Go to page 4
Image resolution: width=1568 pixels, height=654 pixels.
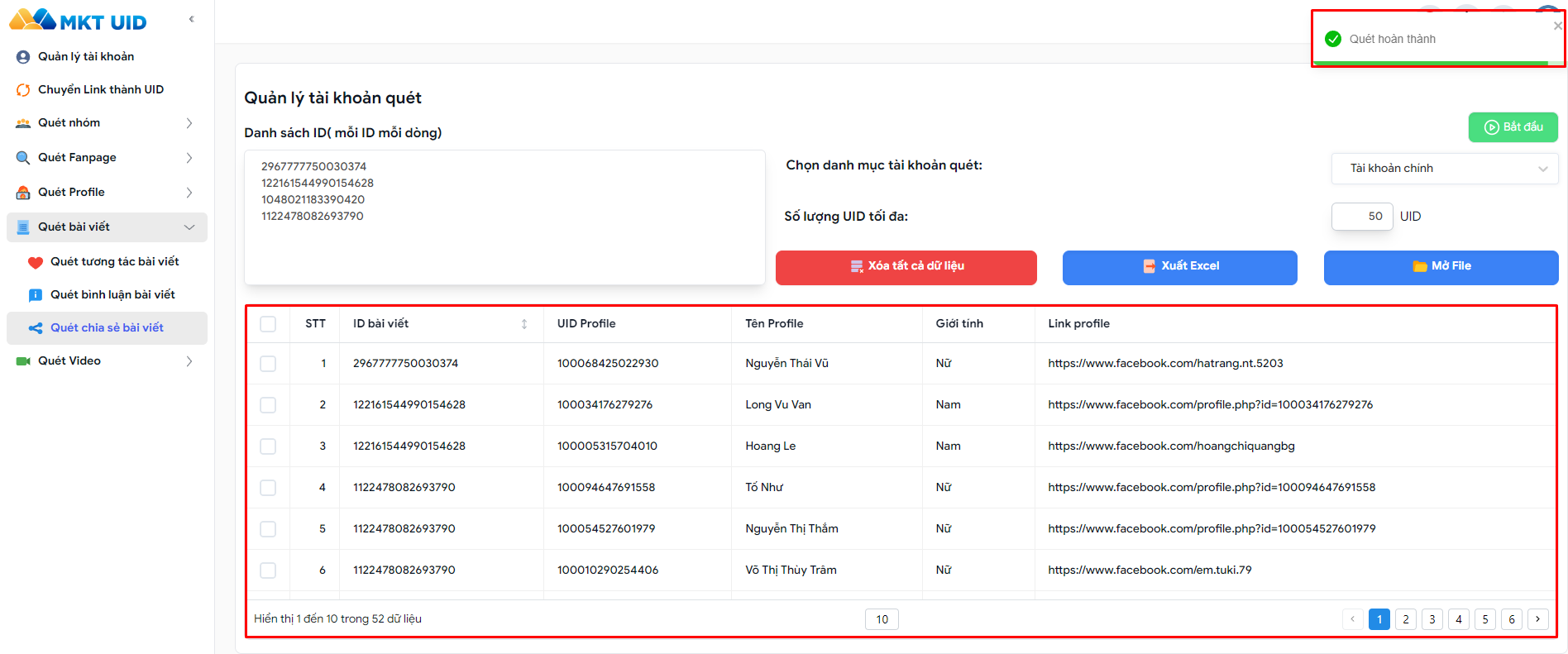(1459, 619)
